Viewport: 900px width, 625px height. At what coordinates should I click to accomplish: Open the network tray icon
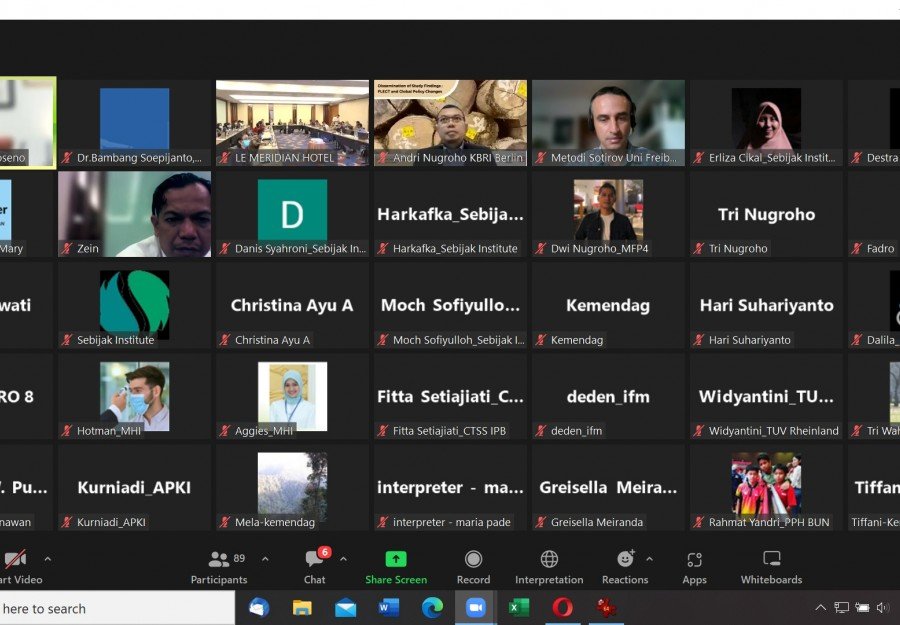click(842, 608)
